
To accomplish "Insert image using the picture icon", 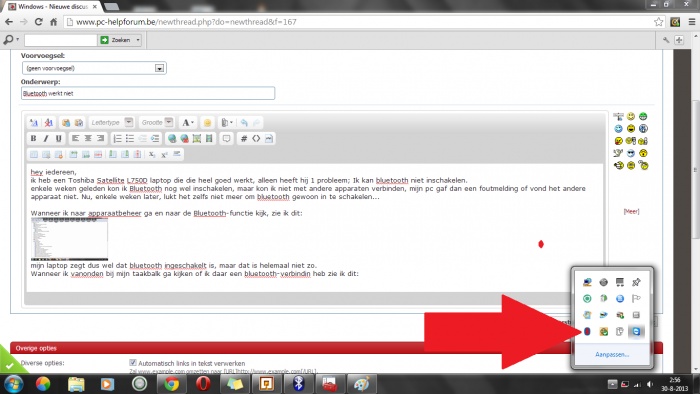I will (197, 139).
